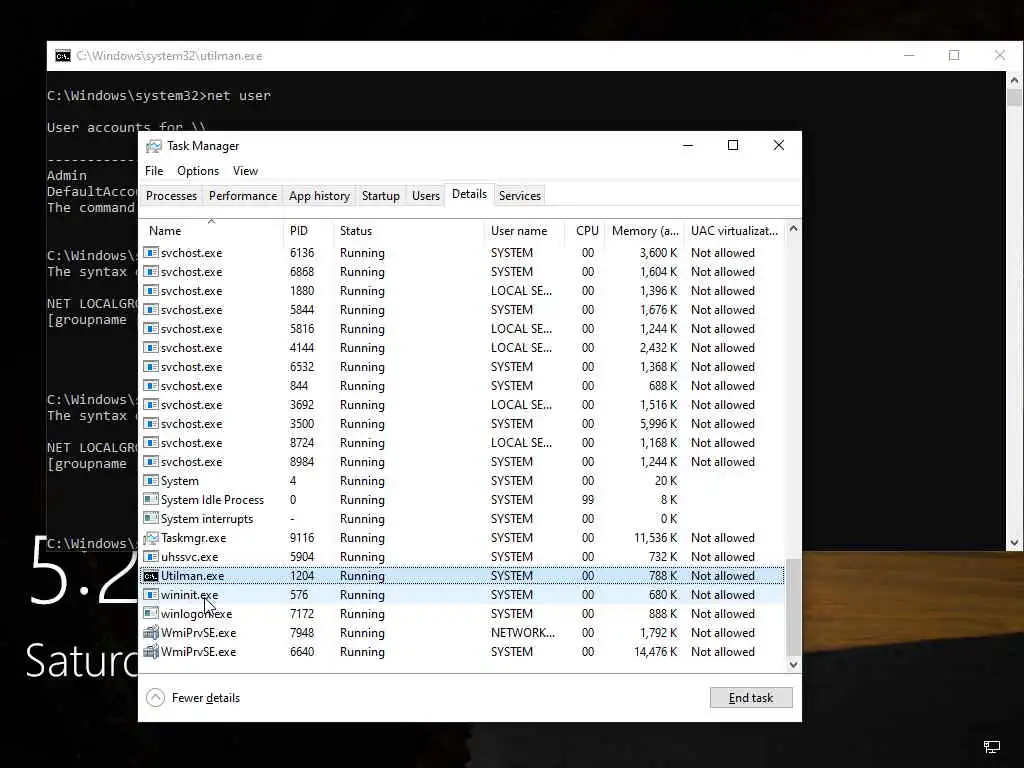This screenshot has width=1024, height=768.
Task: Click network icon at screen bottom right
Action: pyautogui.click(x=992, y=746)
